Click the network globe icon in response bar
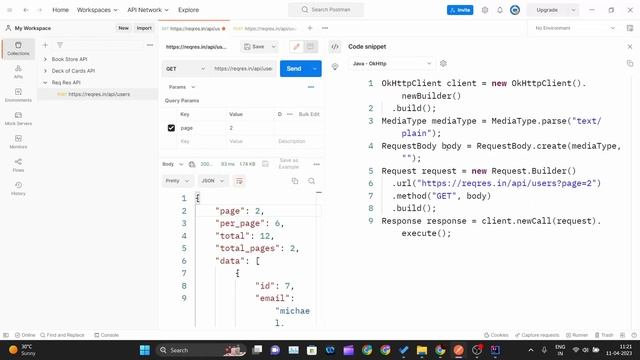Viewport: 640px width, 360px height. pos(192,164)
